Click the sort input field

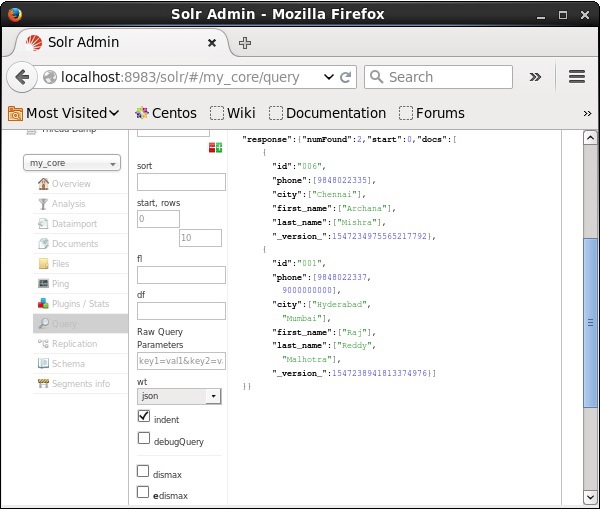[x=181, y=182]
